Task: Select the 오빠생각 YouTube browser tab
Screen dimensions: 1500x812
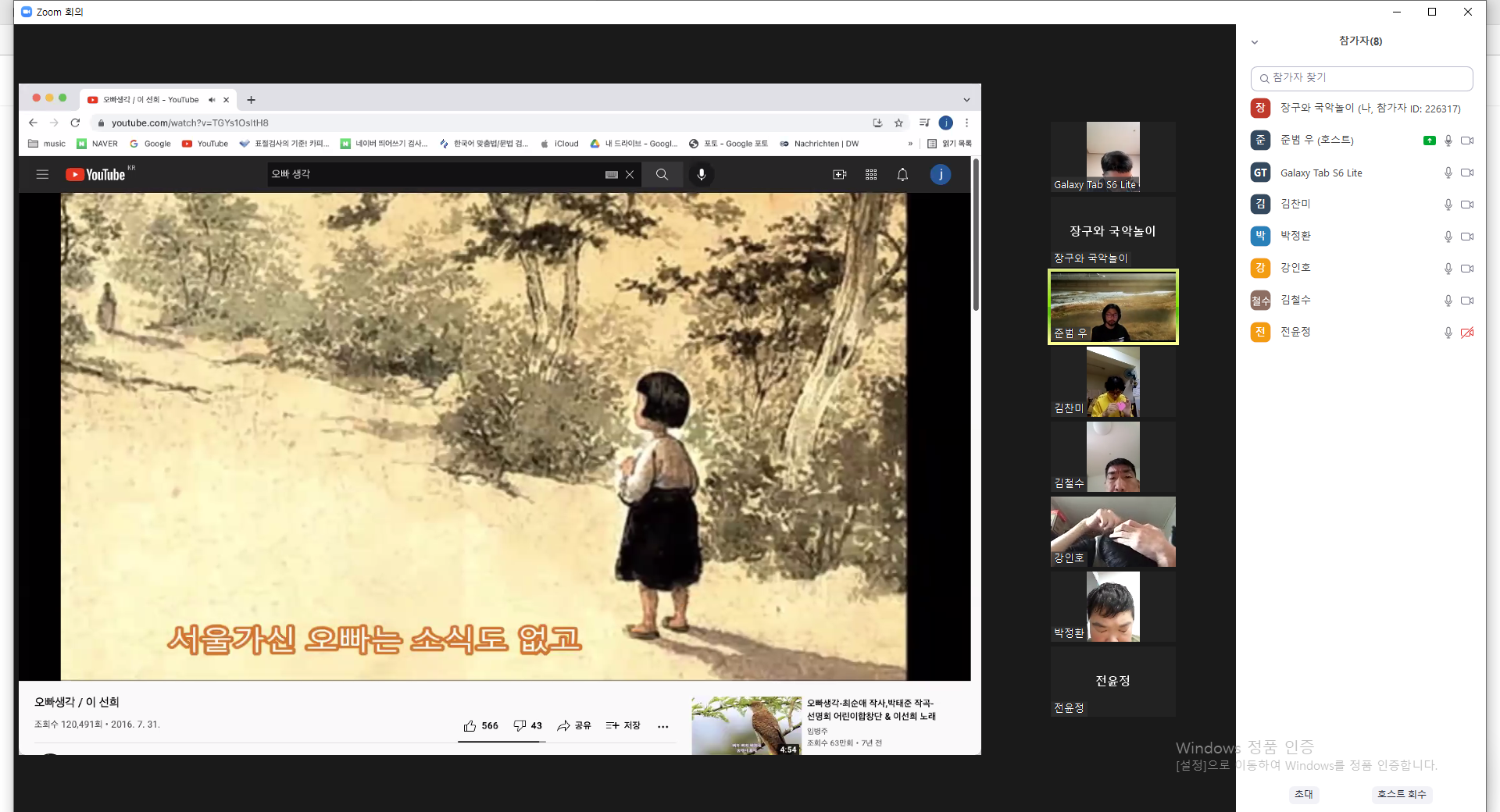Action: pyautogui.click(x=158, y=100)
